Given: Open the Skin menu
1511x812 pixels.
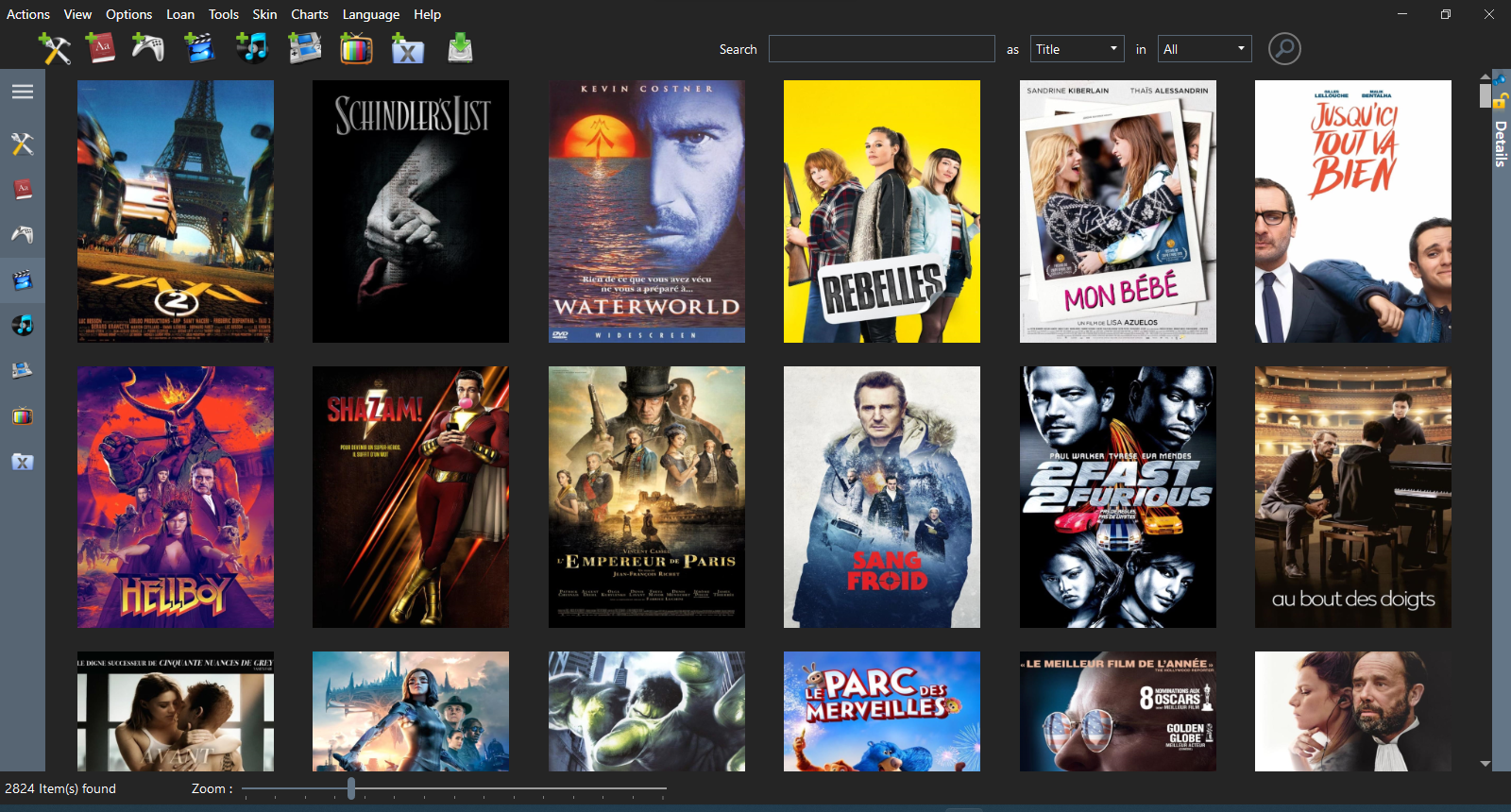Looking at the screenshot, I should click(x=264, y=14).
